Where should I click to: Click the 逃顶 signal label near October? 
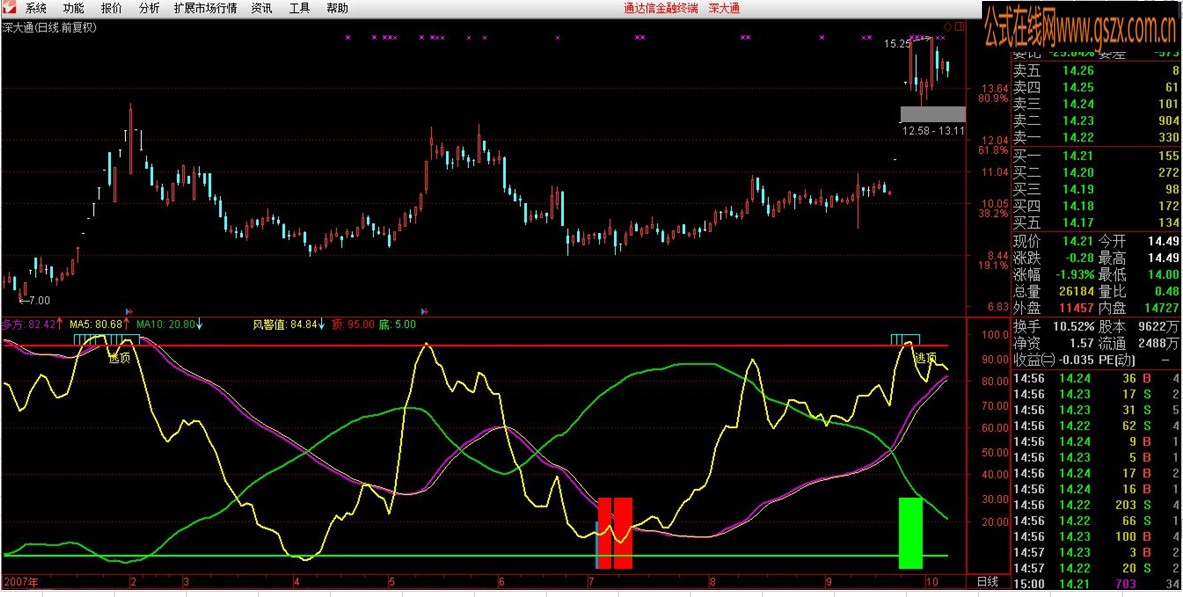coord(926,357)
